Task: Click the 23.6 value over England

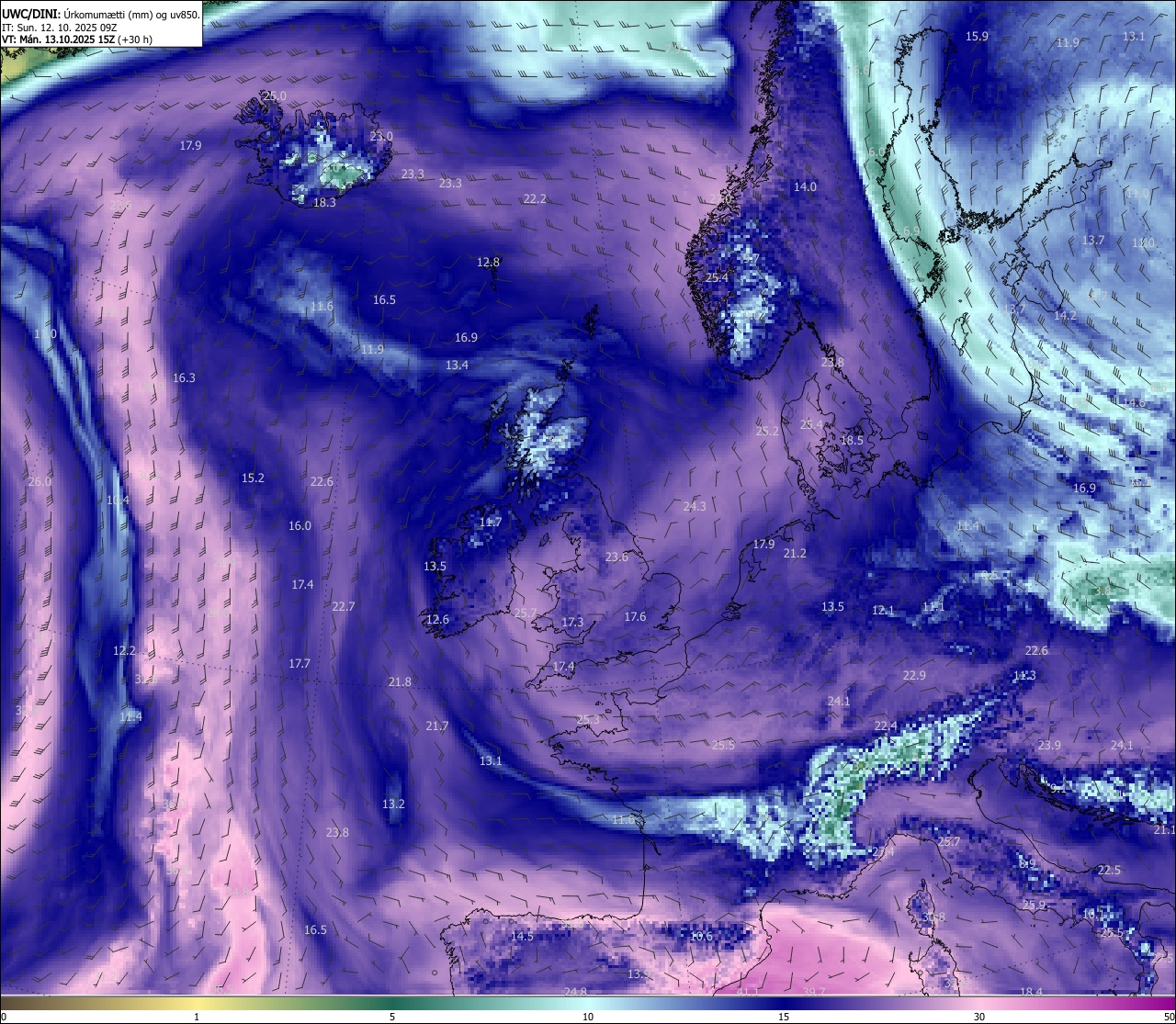Action: coord(616,557)
